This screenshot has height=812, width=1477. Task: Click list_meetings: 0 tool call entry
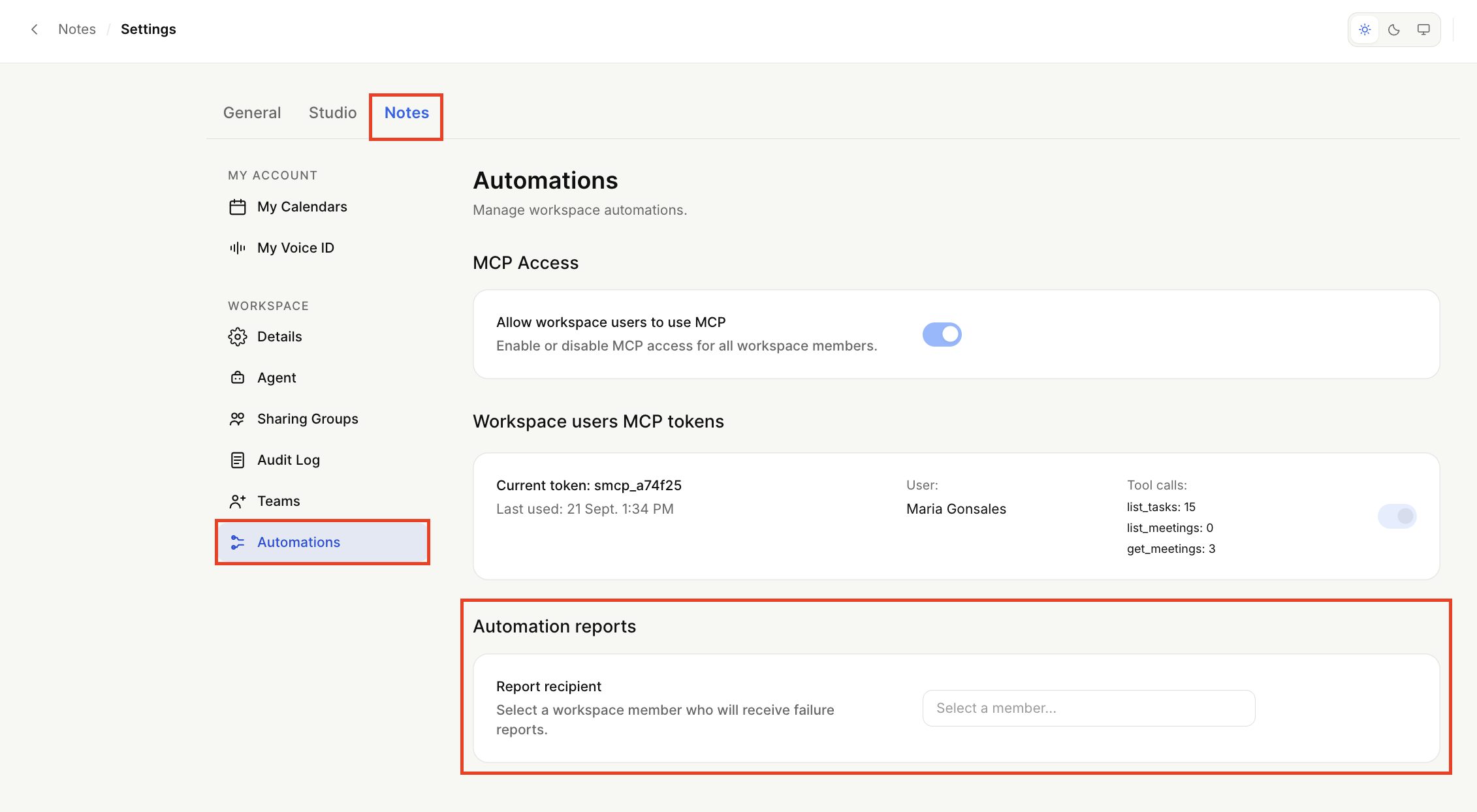(1170, 528)
